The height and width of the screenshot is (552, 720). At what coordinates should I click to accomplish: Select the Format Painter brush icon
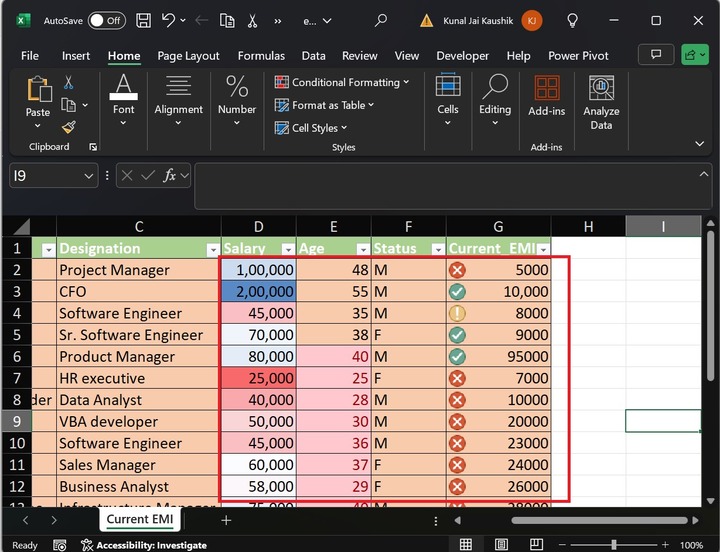coord(69,127)
